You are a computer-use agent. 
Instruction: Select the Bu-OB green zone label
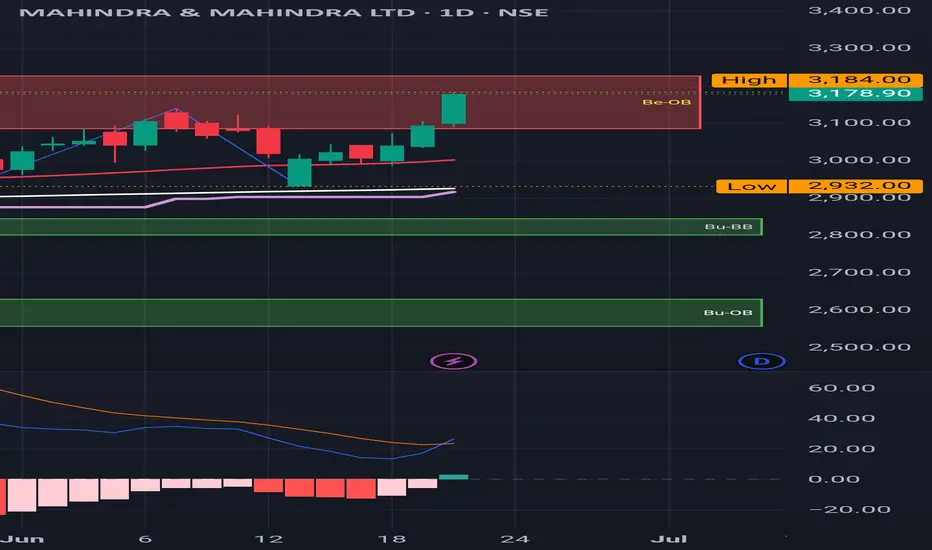coord(728,313)
